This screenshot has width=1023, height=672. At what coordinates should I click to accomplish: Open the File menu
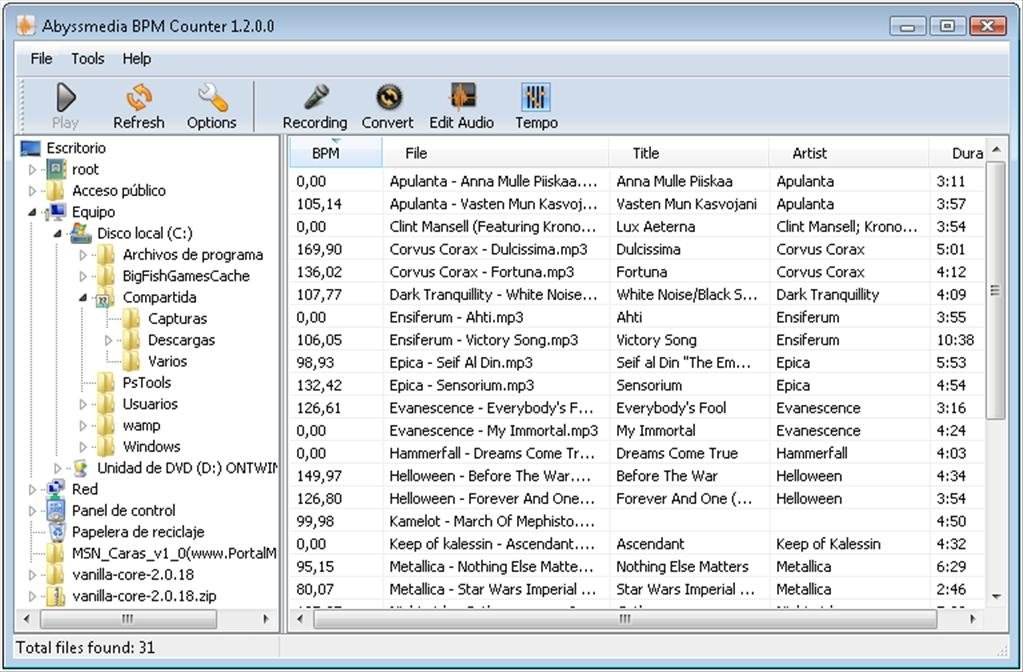pyautogui.click(x=41, y=59)
